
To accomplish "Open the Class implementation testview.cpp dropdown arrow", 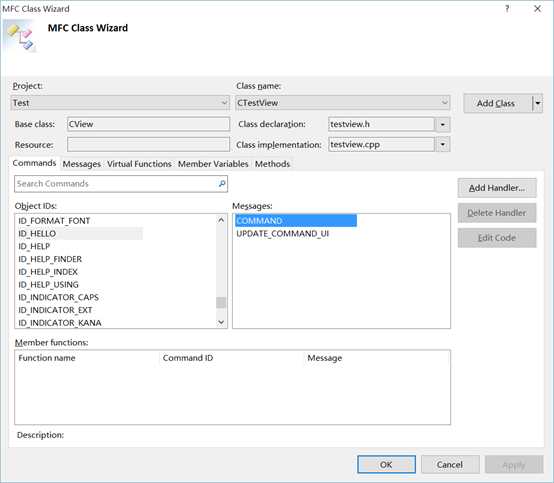I will [442, 145].
